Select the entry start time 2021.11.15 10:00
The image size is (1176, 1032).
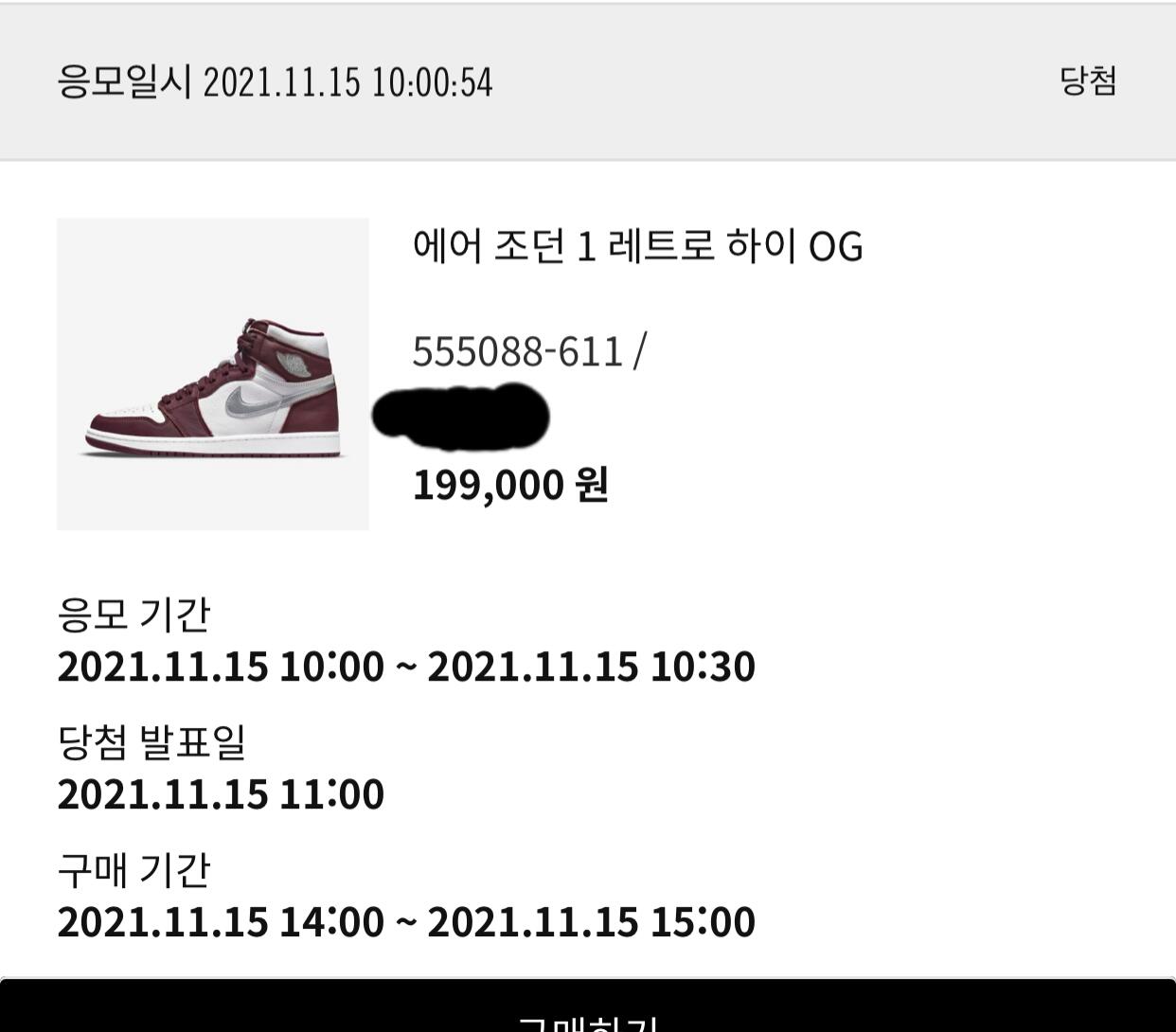pos(221,667)
